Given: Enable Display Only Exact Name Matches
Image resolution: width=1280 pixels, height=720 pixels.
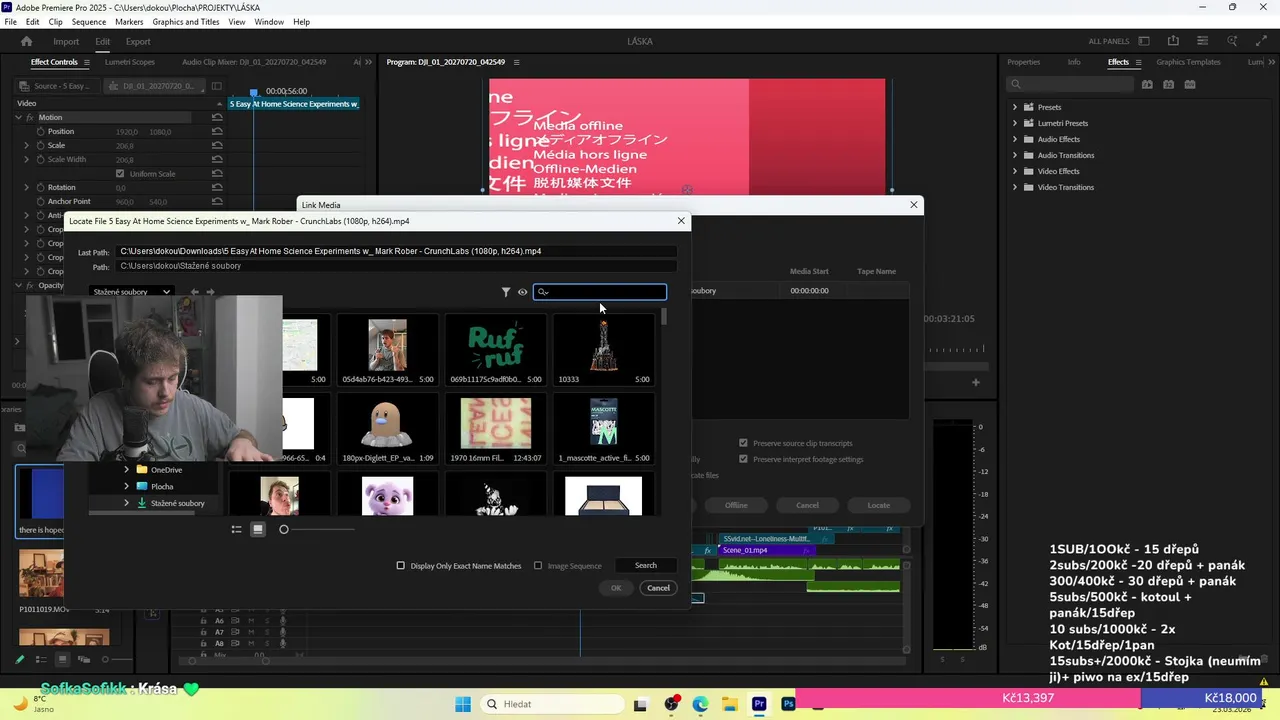Looking at the screenshot, I should pyautogui.click(x=401, y=566).
